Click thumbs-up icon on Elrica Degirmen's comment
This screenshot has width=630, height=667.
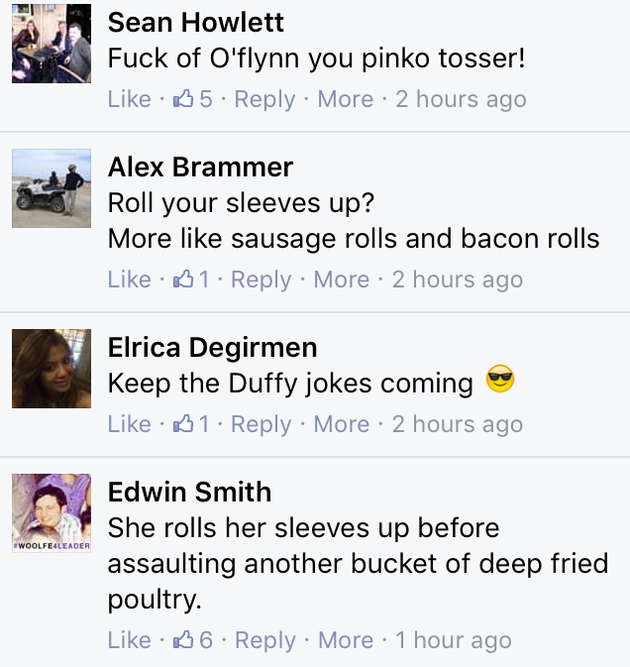(183, 424)
